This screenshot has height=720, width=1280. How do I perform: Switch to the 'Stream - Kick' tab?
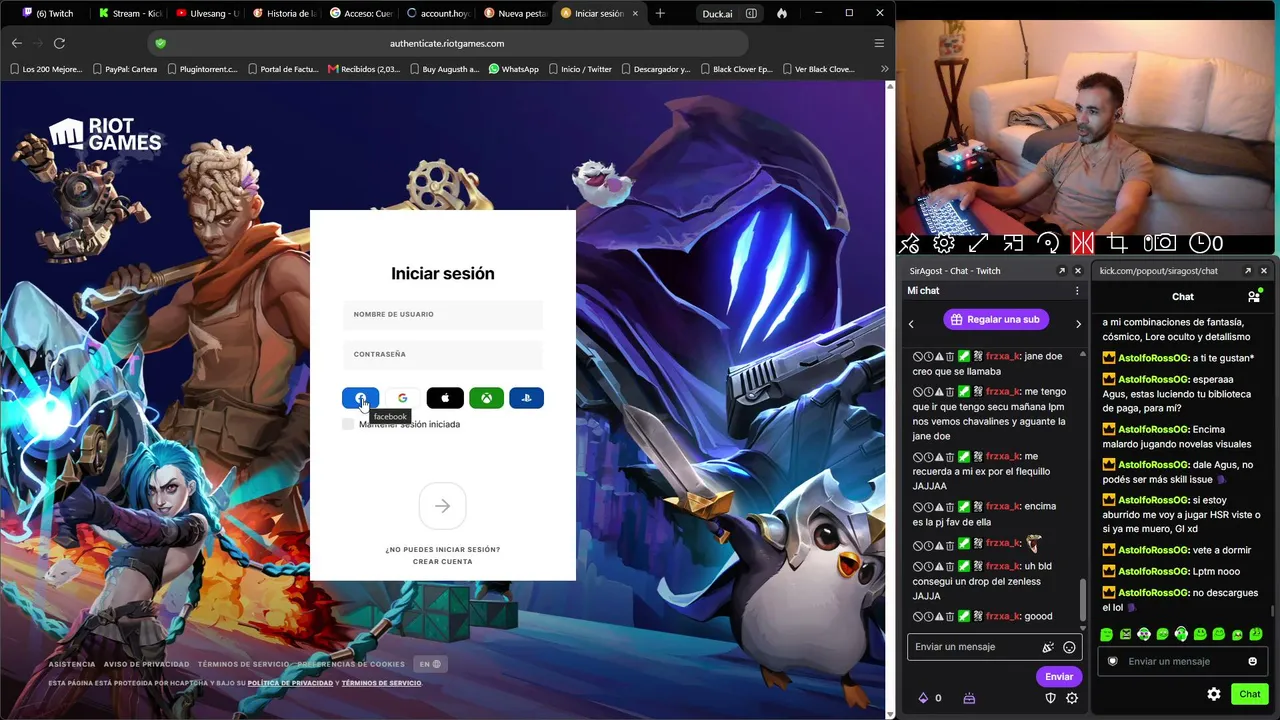(130, 14)
